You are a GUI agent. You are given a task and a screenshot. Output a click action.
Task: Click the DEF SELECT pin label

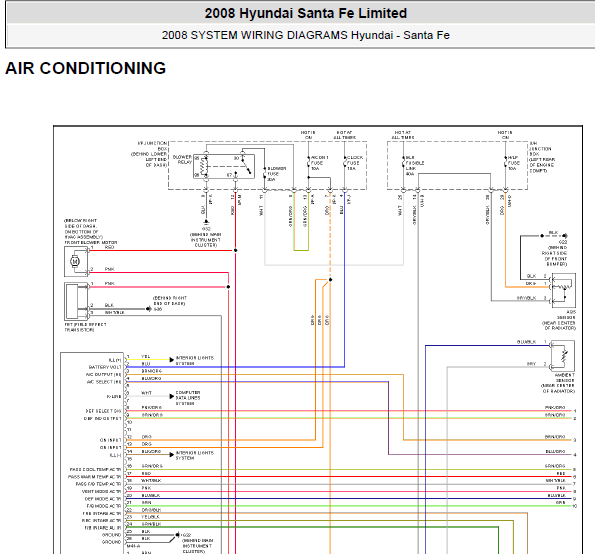click(x=103, y=411)
